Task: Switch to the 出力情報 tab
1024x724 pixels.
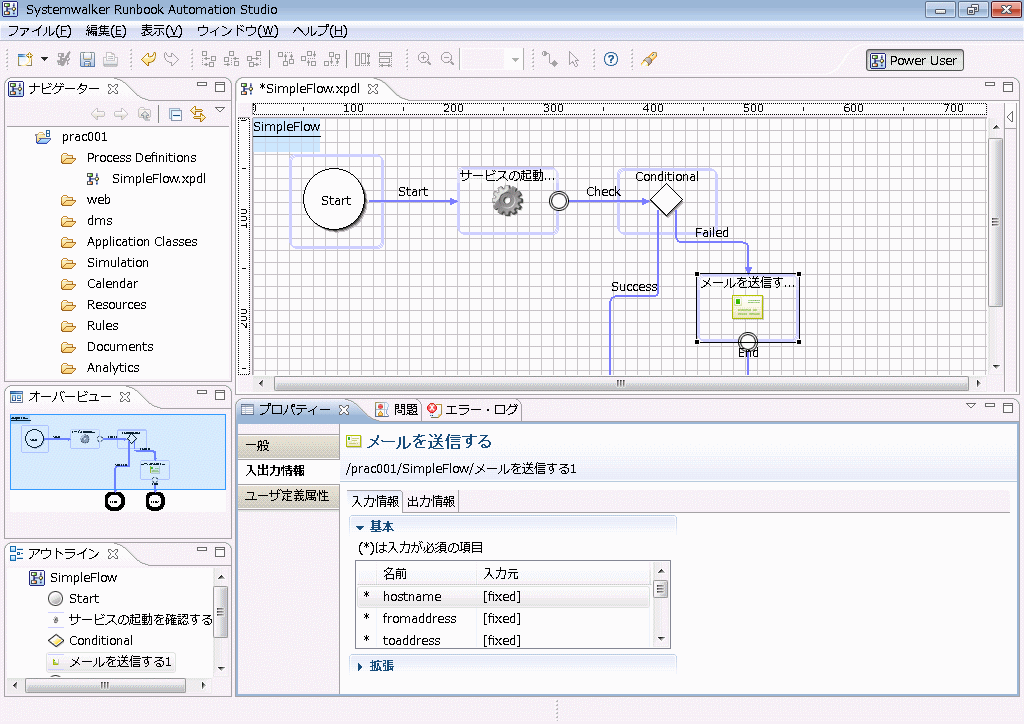Action: click(431, 501)
